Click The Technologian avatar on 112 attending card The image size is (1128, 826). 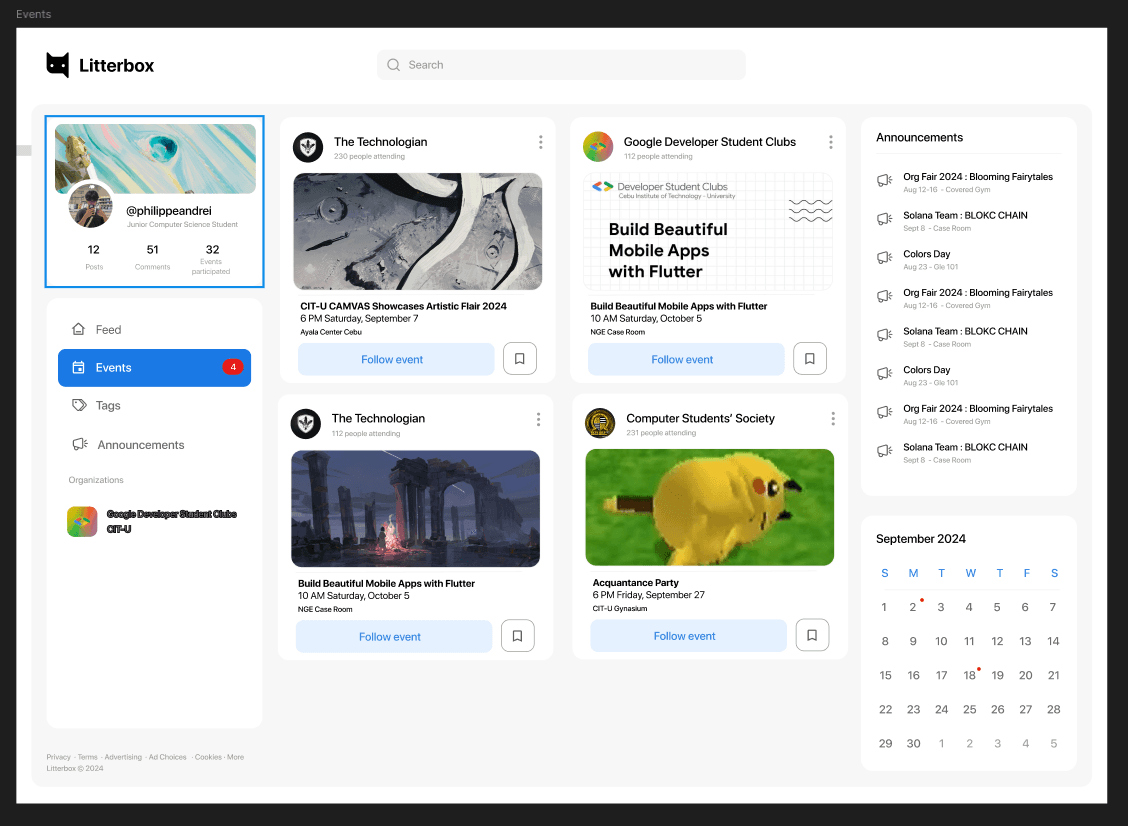click(x=306, y=424)
